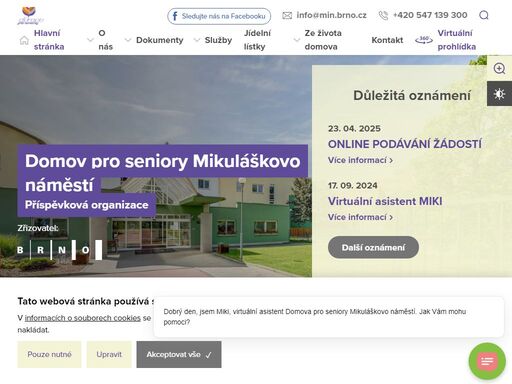Click the Brno city logo

pos(59,250)
